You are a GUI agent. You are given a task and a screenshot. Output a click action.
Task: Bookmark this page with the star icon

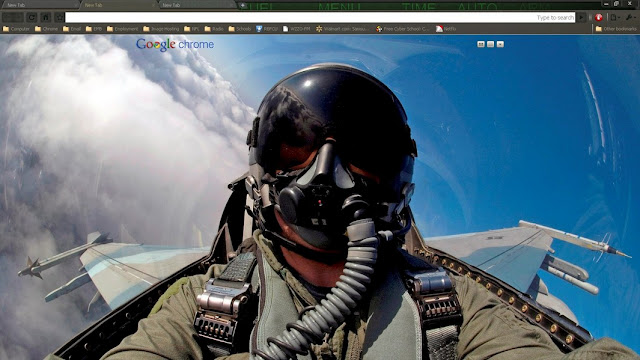60,18
